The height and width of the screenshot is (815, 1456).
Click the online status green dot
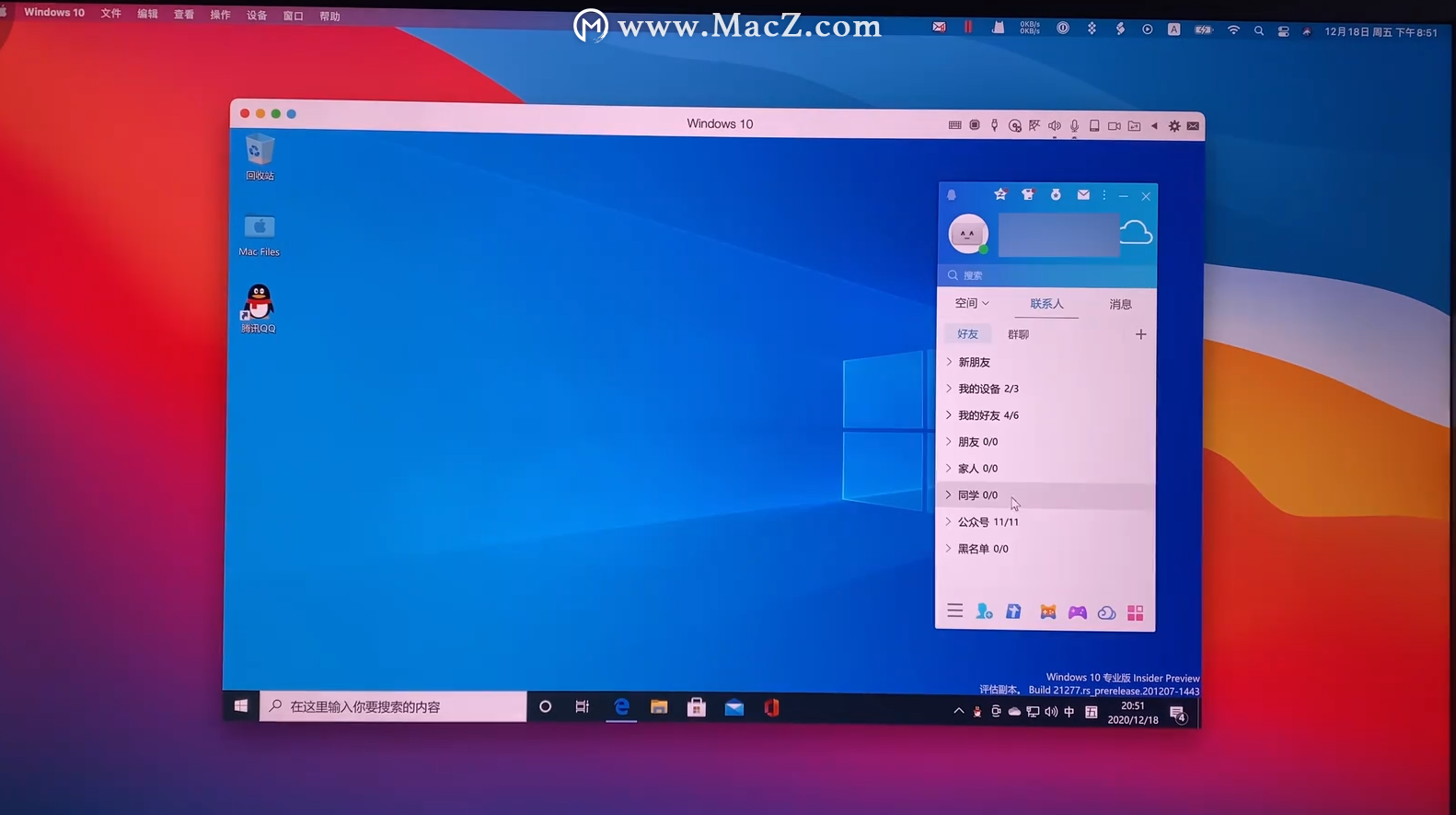[984, 250]
